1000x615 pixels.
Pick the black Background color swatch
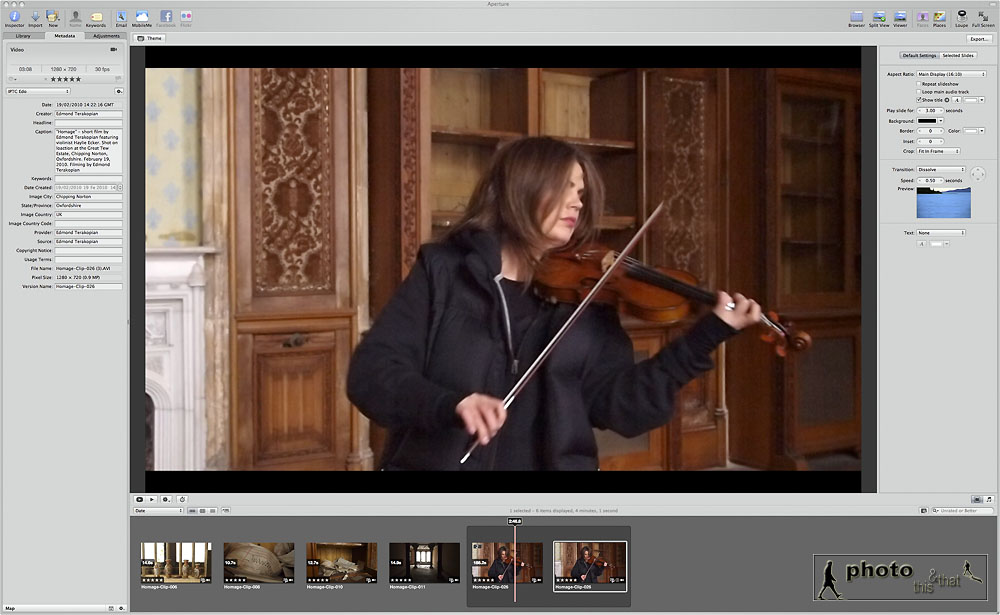[x=928, y=121]
